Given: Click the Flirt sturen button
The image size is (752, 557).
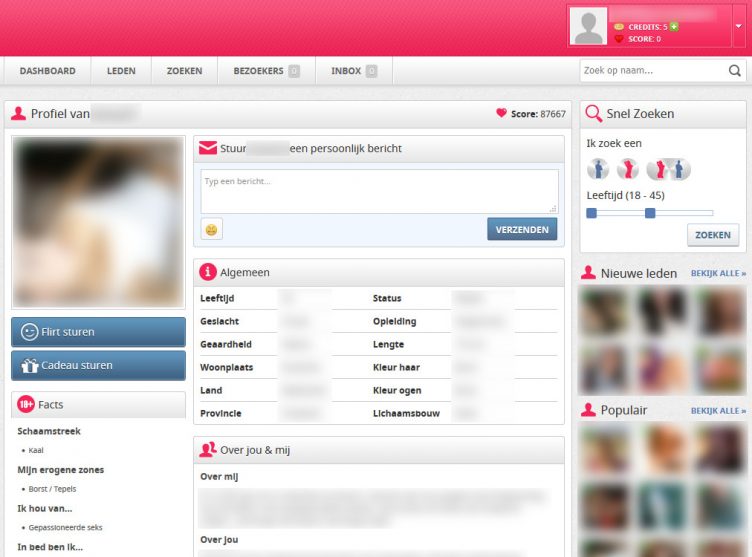Looking at the screenshot, I should tap(98, 332).
